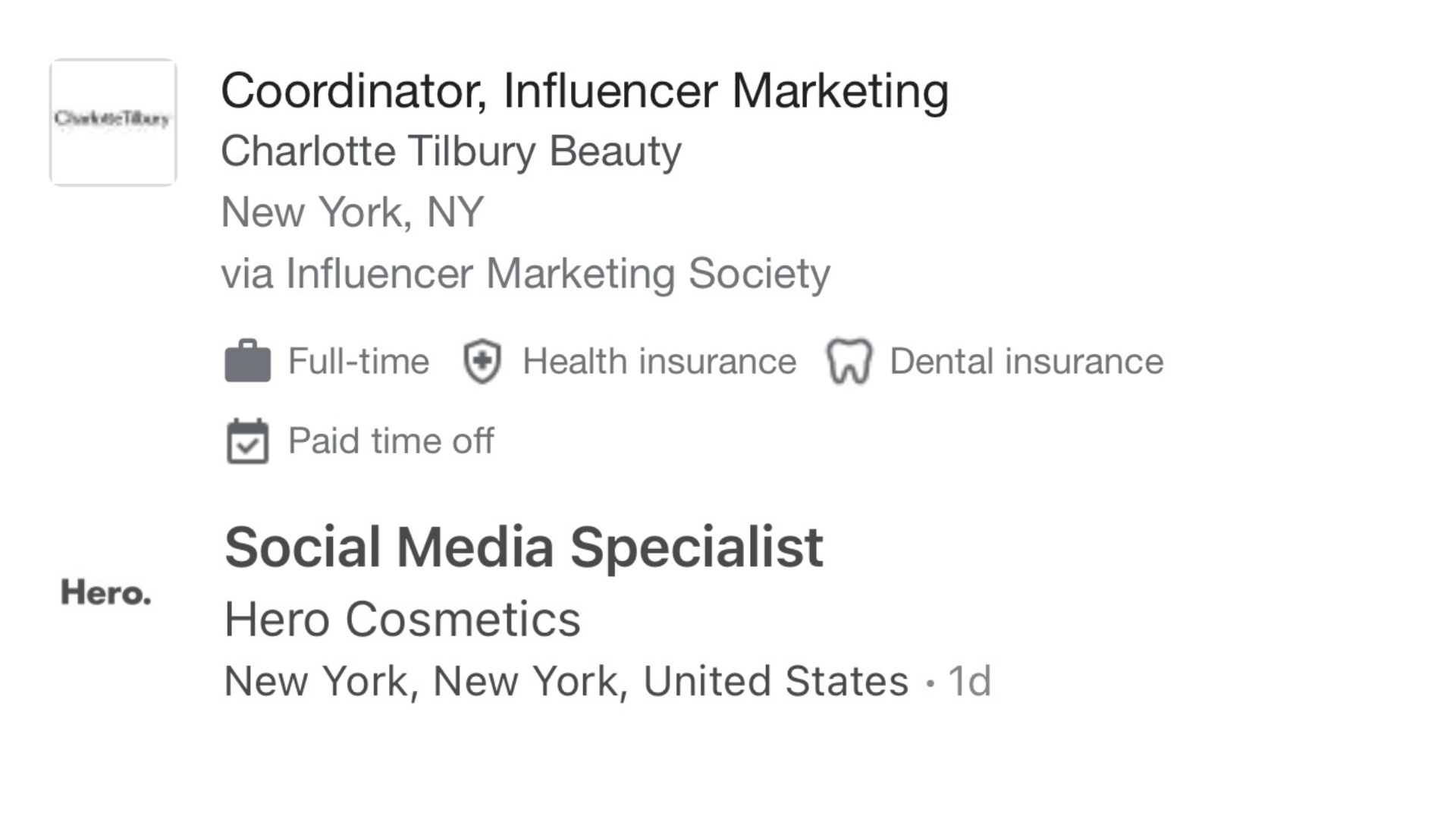
Task: Open the Coordinator, Influencer Marketing job title
Action: (x=584, y=91)
